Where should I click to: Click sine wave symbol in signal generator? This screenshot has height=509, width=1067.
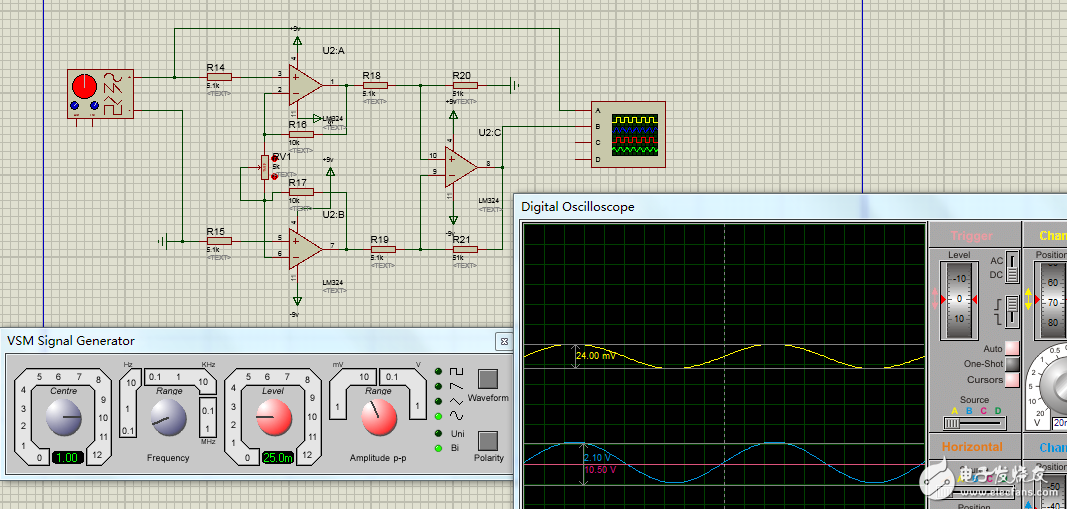tap(457, 415)
